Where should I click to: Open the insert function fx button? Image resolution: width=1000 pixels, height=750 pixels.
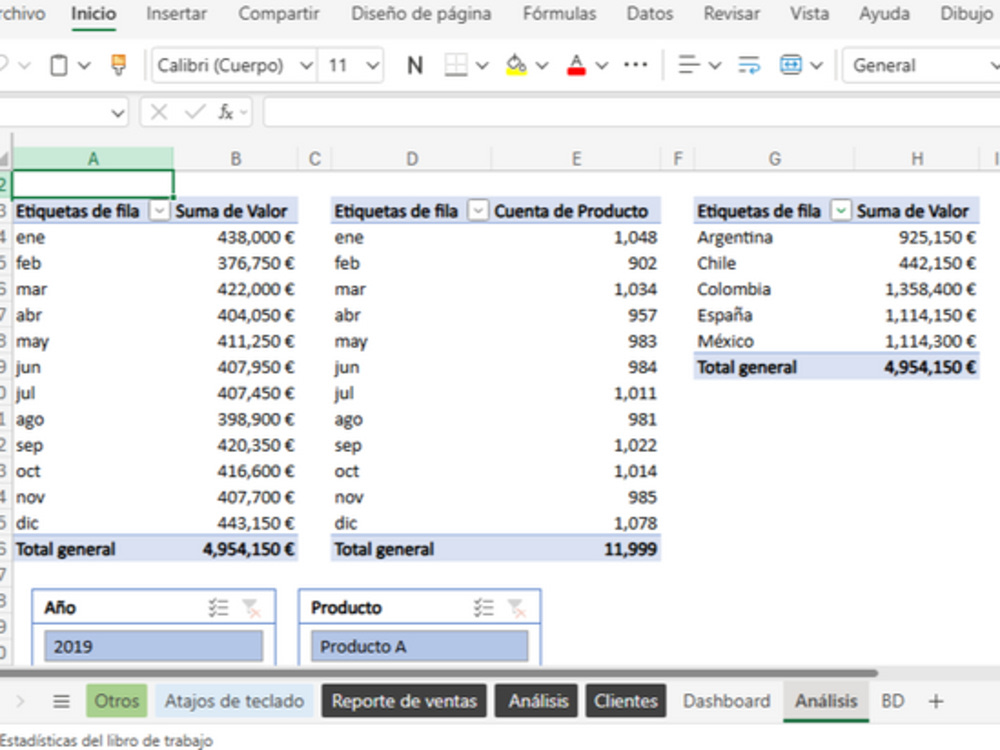(226, 112)
